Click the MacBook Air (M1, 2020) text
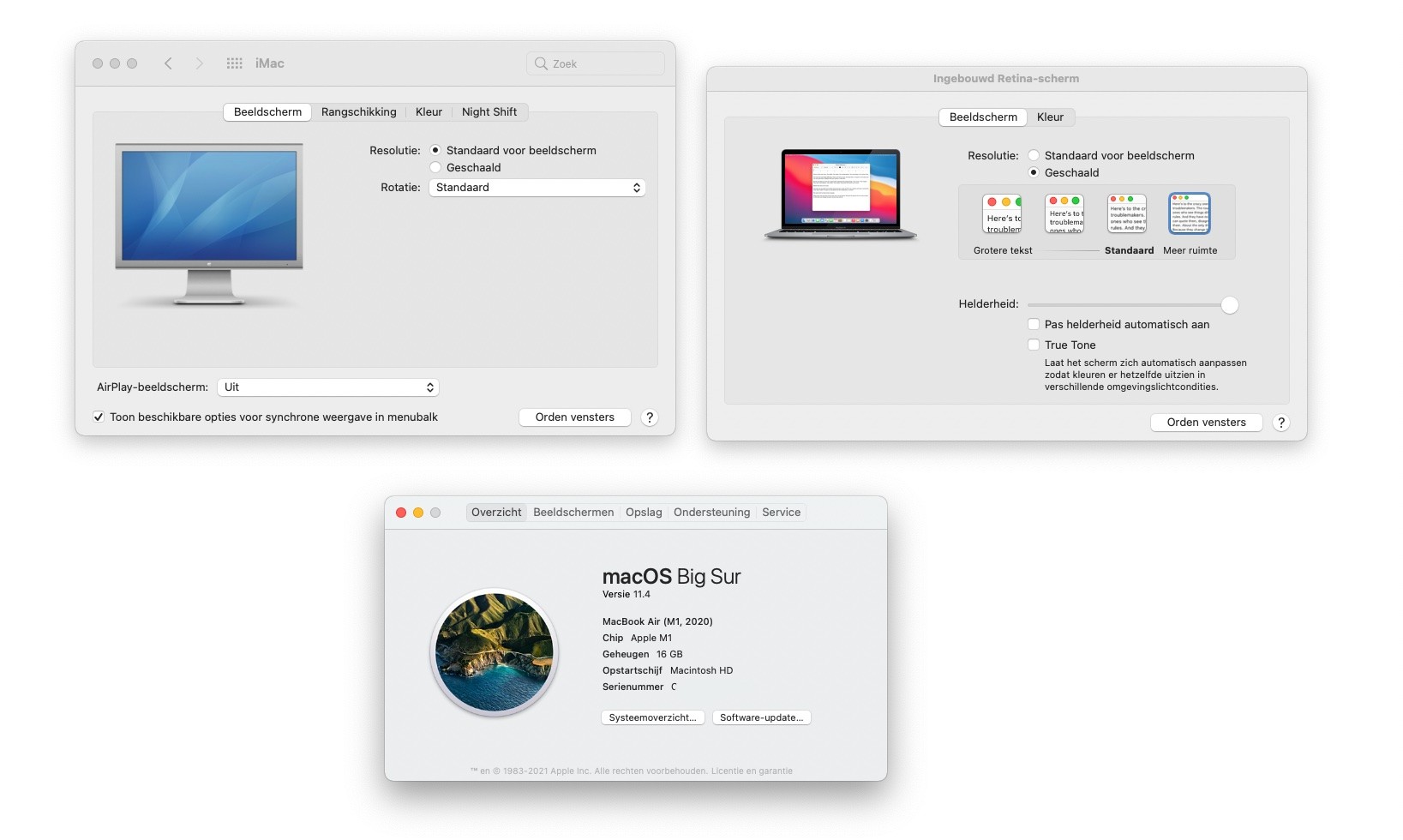Screen dimensions: 1403x840 tap(657, 621)
